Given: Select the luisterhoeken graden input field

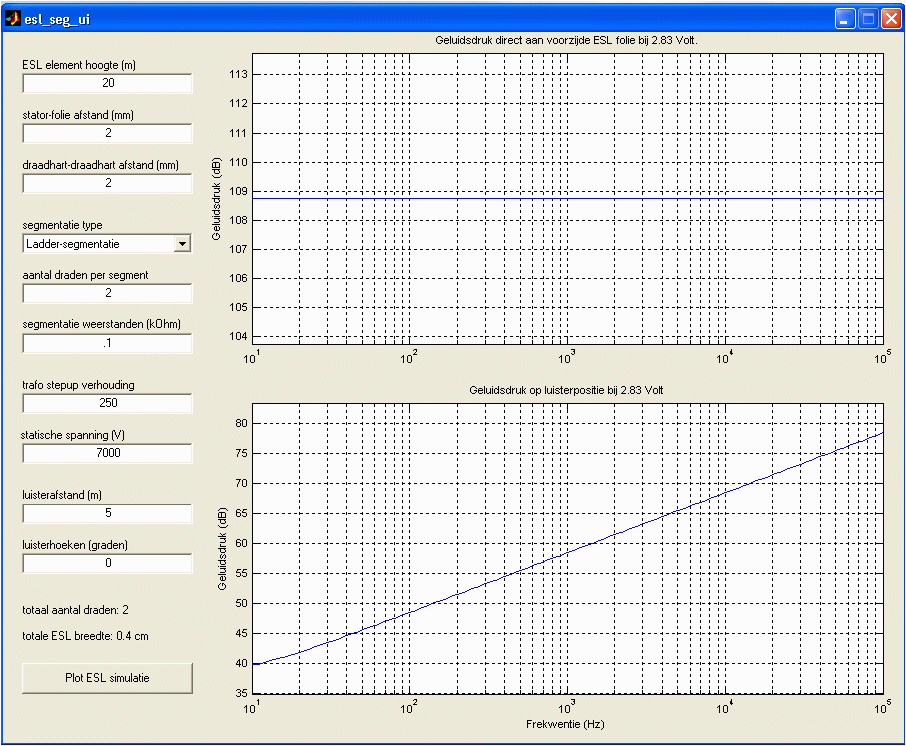Looking at the screenshot, I should [x=107, y=563].
